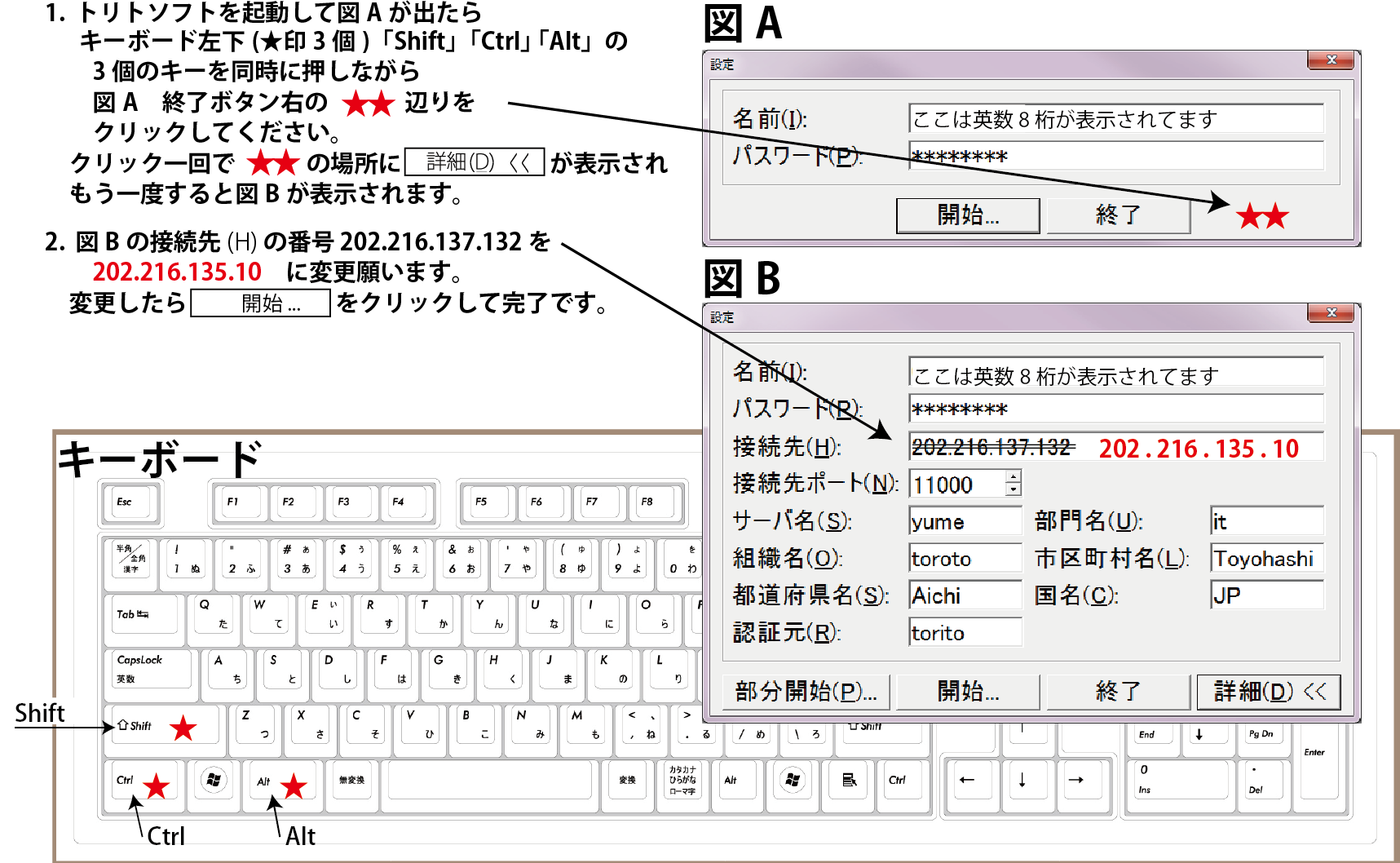This screenshot has width=1400, height=863.
Task: Click the 部分開始(P)... button
Action: tap(806, 692)
